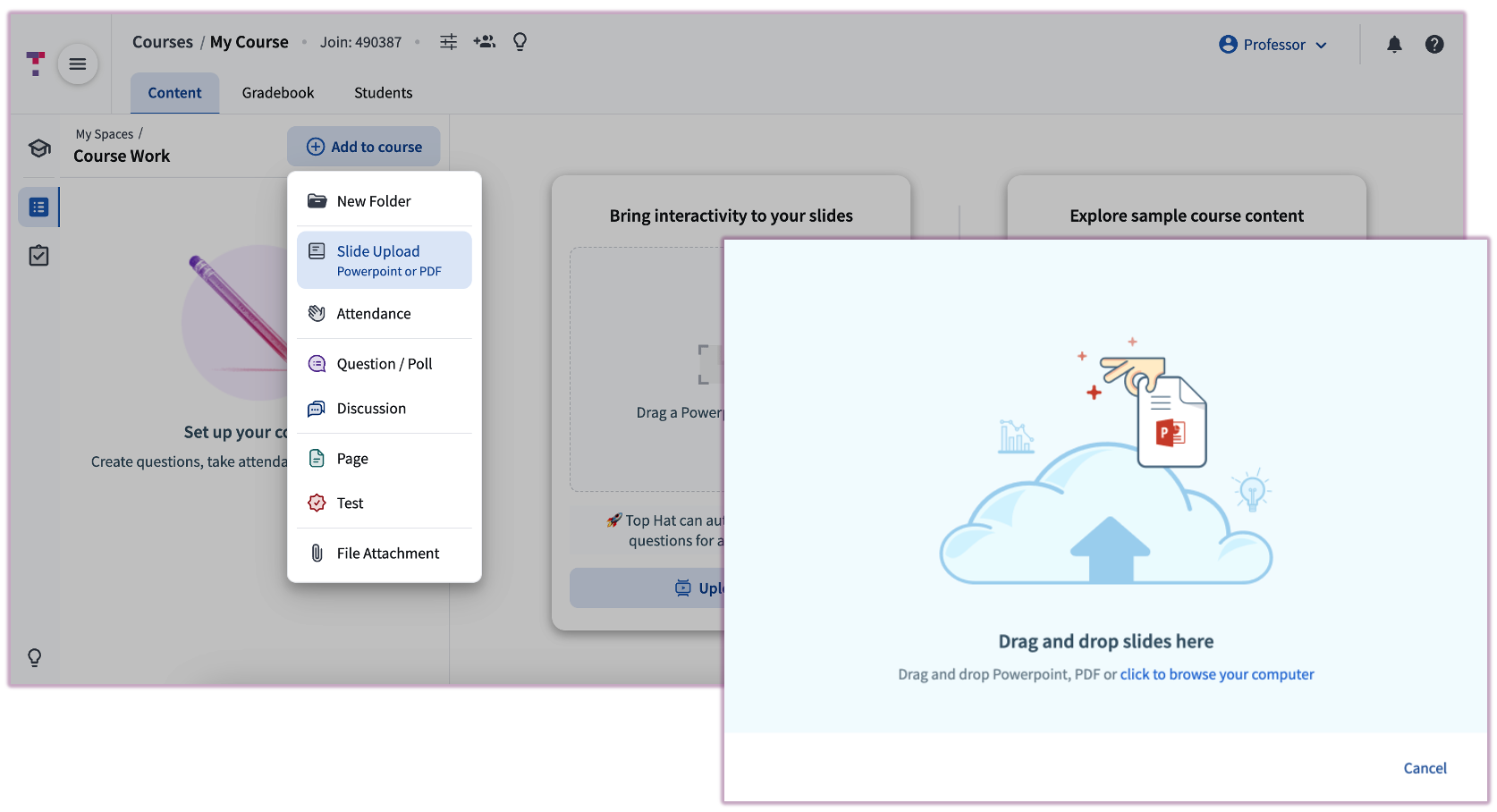The height and width of the screenshot is (812, 1497).
Task: Click the add students icon
Action: 484,42
